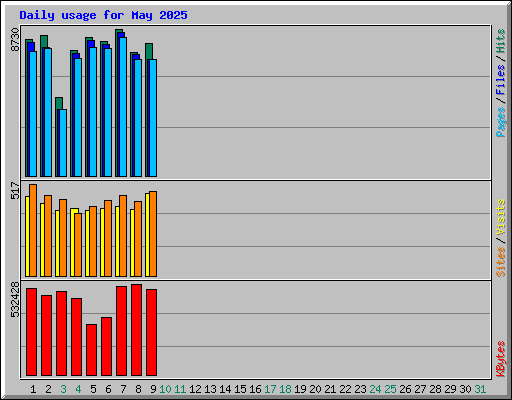Click day label 22 on the axis

345,389
